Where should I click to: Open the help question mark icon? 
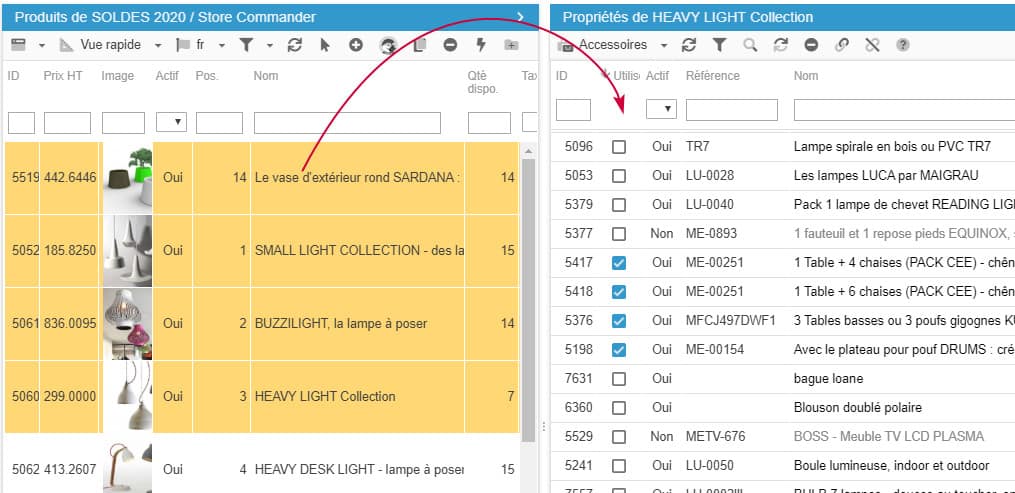pos(903,45)
